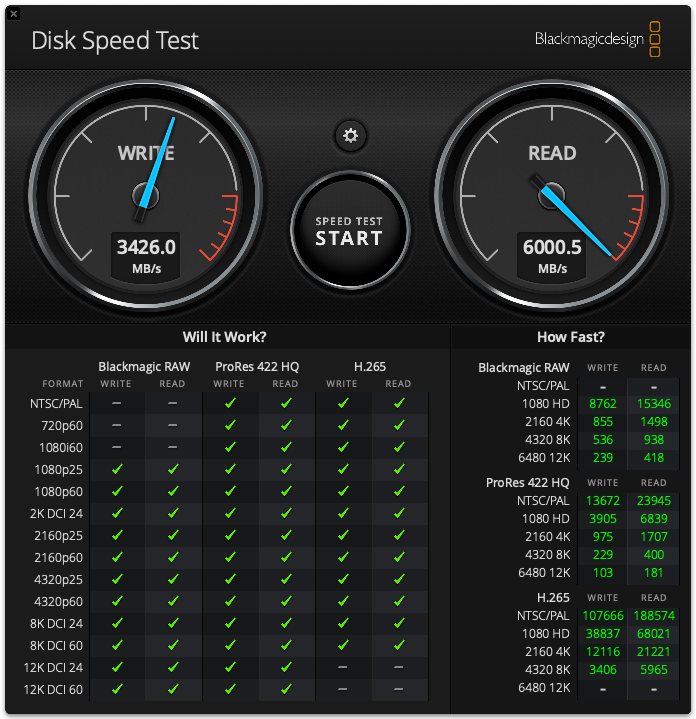Click the Read gauge label

point(552,153)
